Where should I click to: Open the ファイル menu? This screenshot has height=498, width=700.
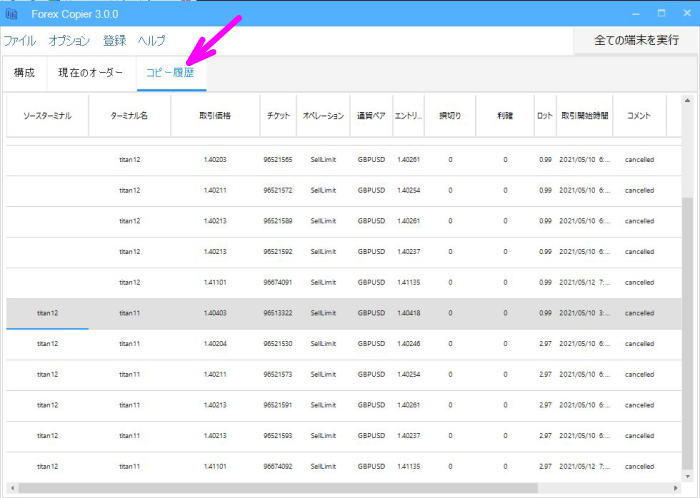click(20, 41)
